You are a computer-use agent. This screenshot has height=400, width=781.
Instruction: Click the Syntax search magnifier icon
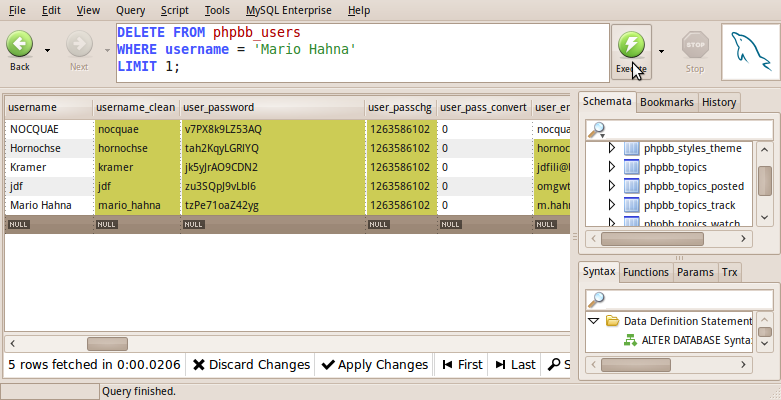pyautogui.click(x=596, y=299)
